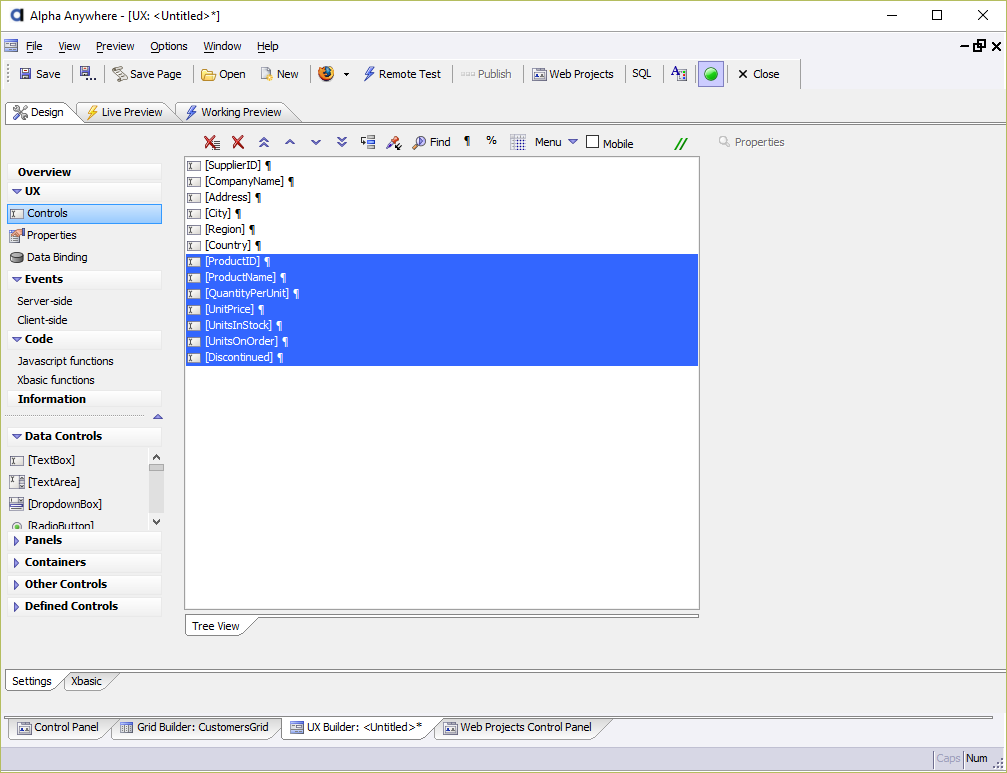Add a [DropdownBox] control
This screenshot has width=1007, height=773.
point(56,504)
